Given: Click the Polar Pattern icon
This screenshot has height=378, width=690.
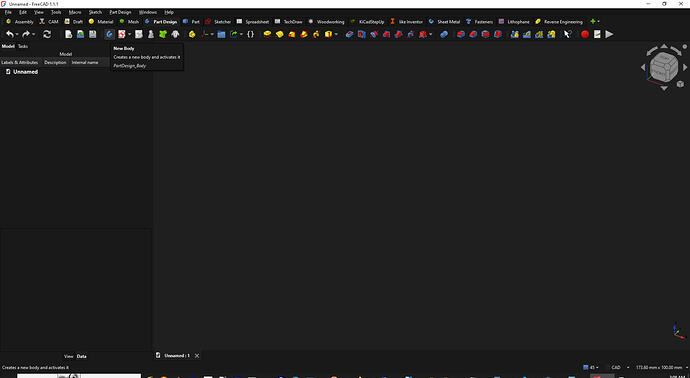Looking at the screenshot, I should click(x=539, y=34).
